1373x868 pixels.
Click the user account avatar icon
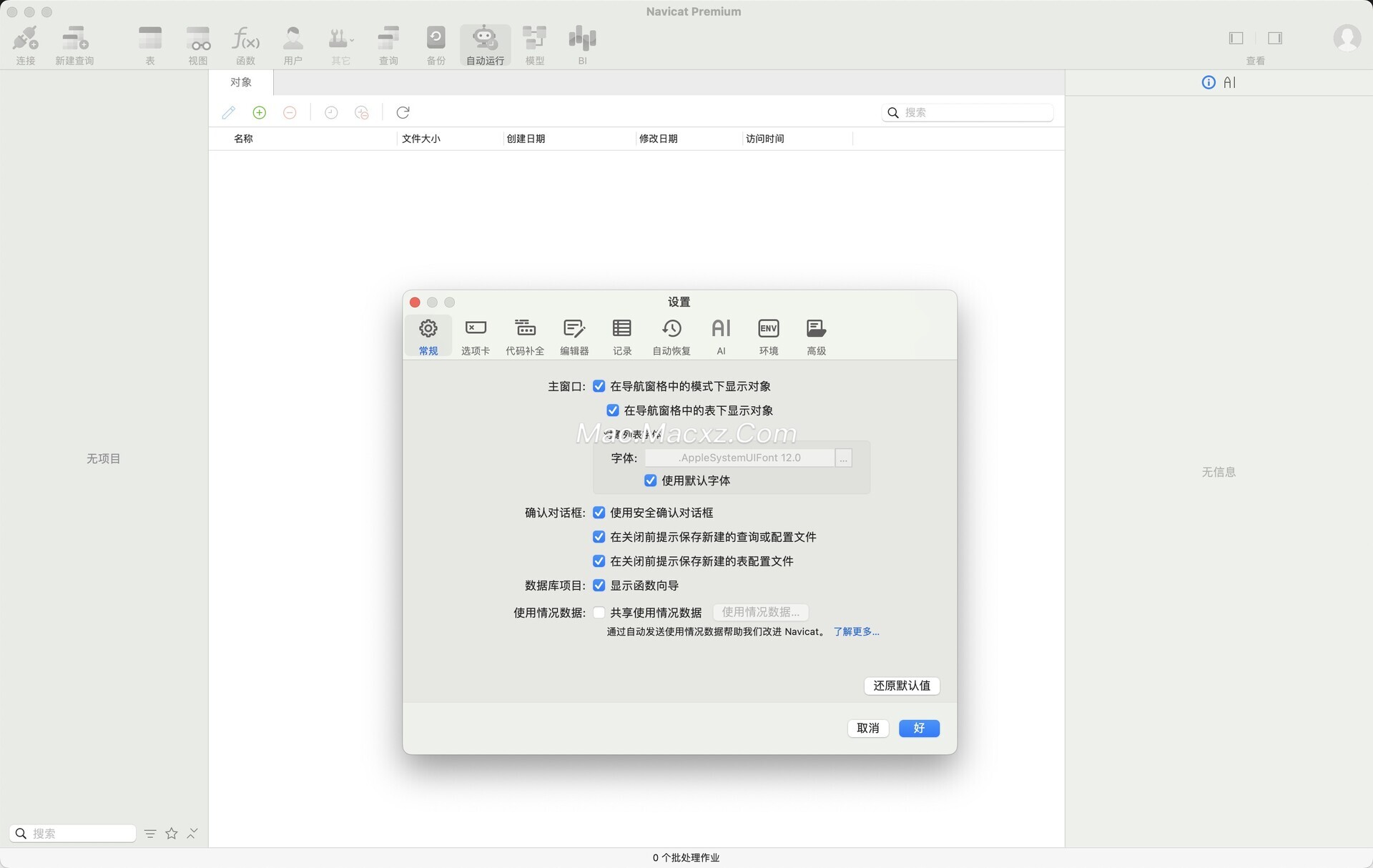coord(1347,38)
